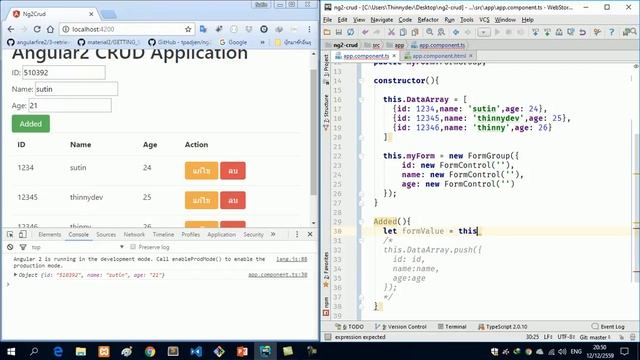Click the clear console icon in DevTools
Image resolution: width=640 pixels, height=360 pixels.
pos(10,247)
